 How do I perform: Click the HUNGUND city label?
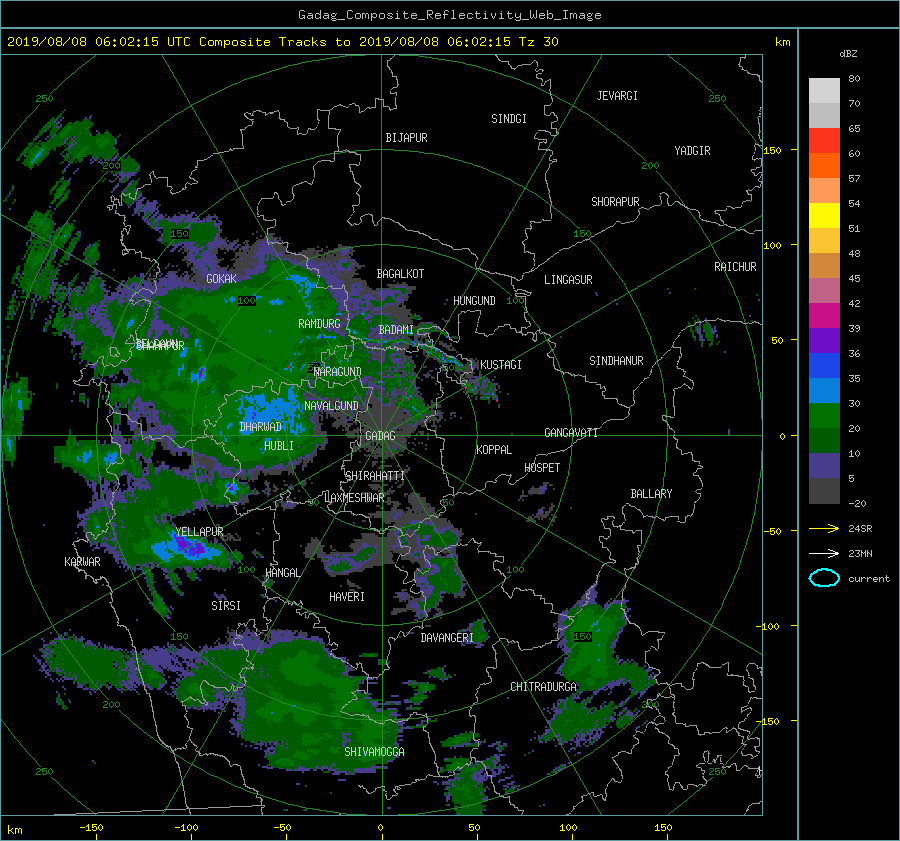click(x=474, y=301)
